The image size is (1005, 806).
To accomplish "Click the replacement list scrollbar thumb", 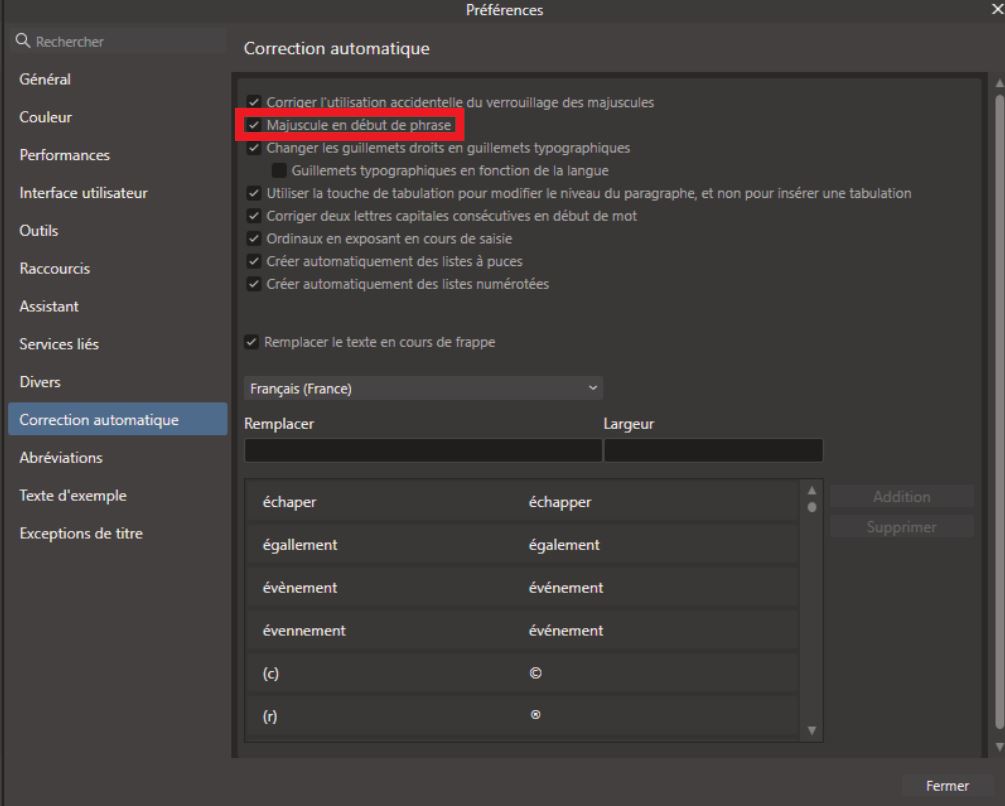I will [812, 507].
